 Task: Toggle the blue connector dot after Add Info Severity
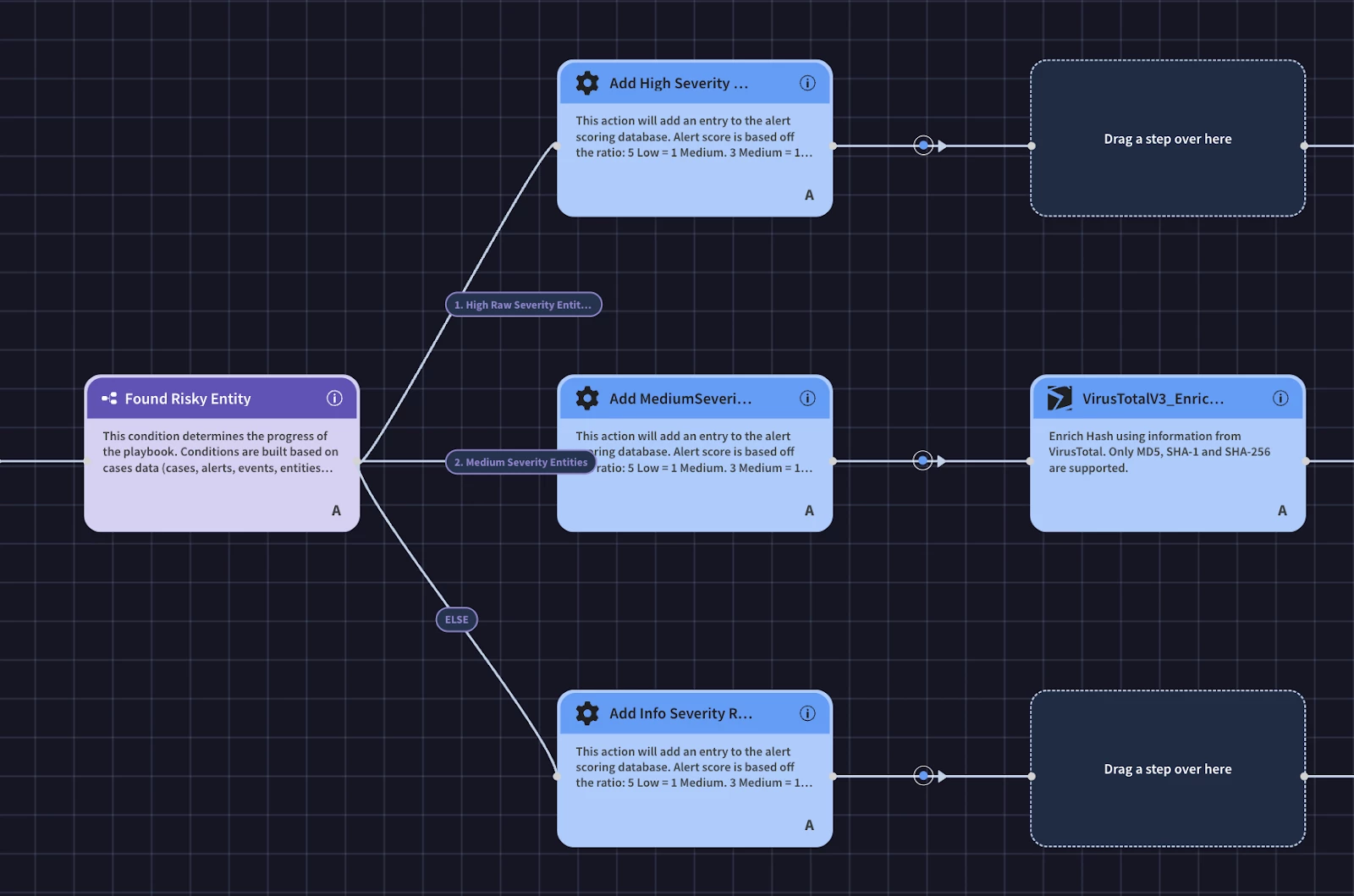tap(922, 775)
